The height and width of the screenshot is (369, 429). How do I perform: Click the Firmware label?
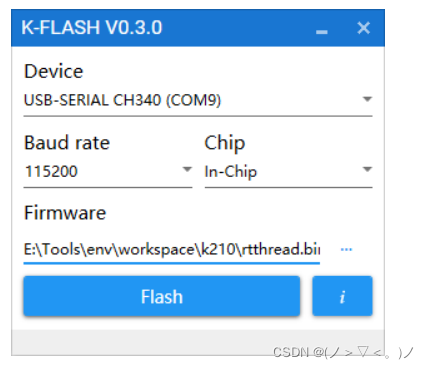click(65, 213)
